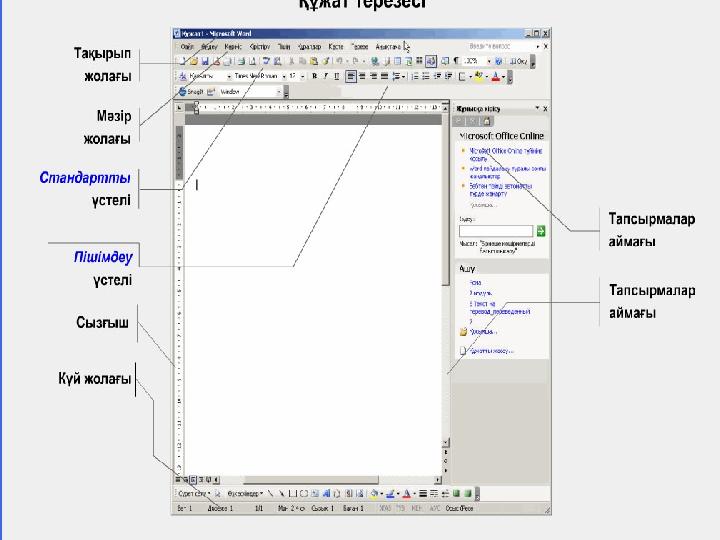Image resolution: width=720 pixels, height=540 pixels.
Task: Open the Zoom percentage dropdown
Action: (x=489, y=61)
